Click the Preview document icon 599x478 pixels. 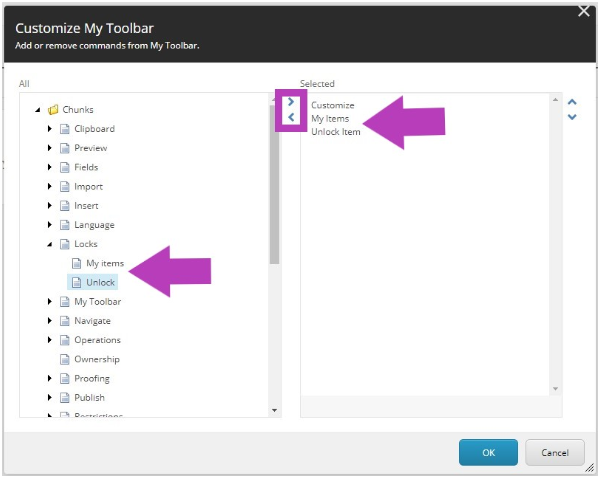[65, 148]
